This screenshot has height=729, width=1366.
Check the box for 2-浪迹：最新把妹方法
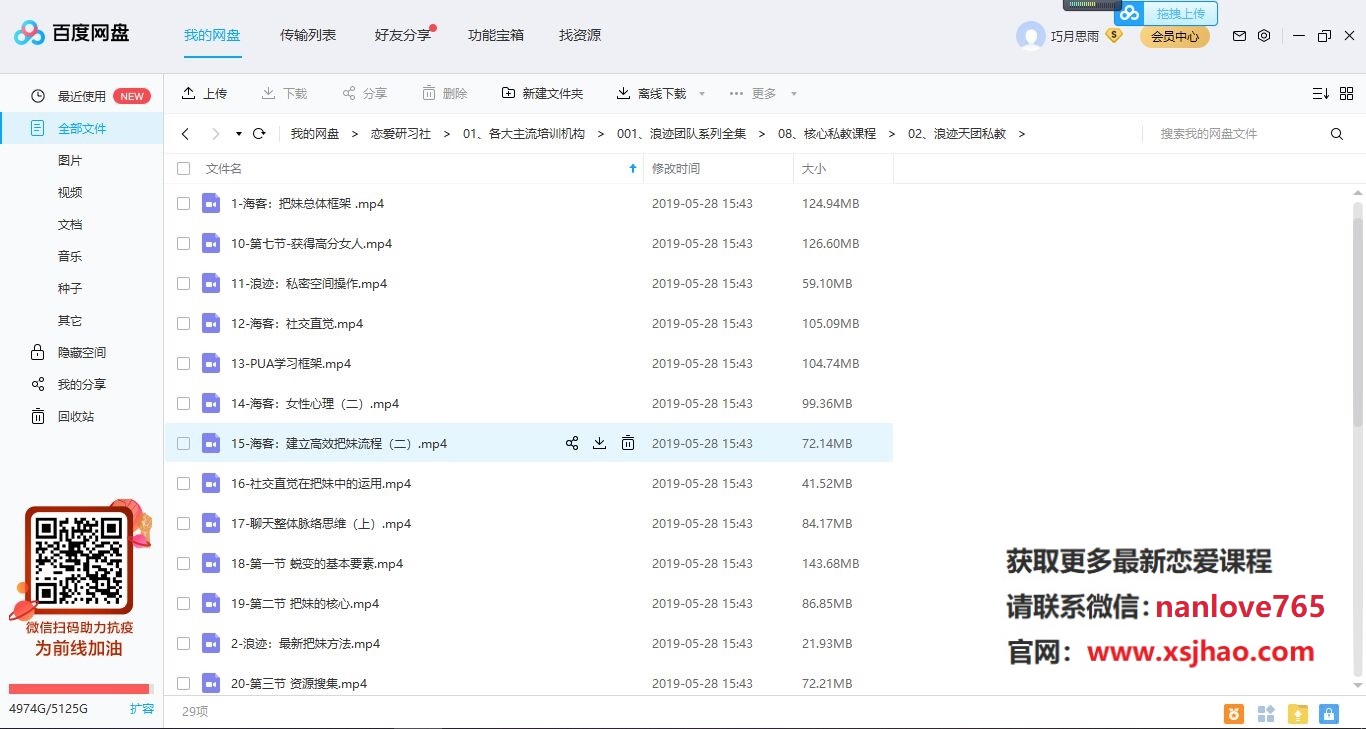pyautogui.click(x=183, y=643)
